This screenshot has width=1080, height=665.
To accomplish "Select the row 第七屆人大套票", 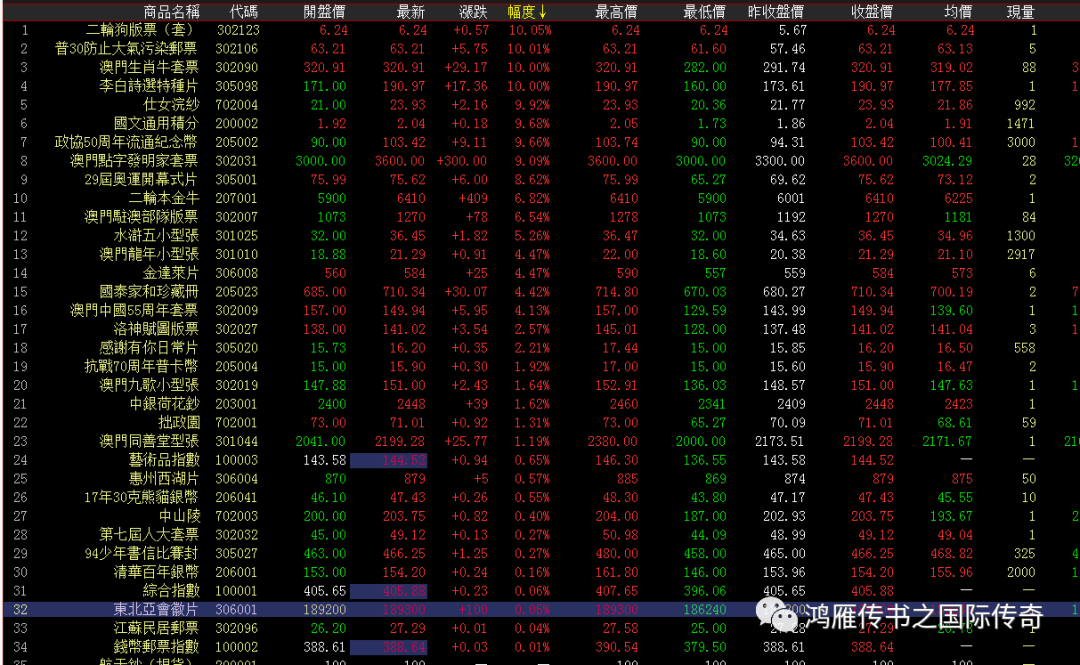I will coord(541,535).
